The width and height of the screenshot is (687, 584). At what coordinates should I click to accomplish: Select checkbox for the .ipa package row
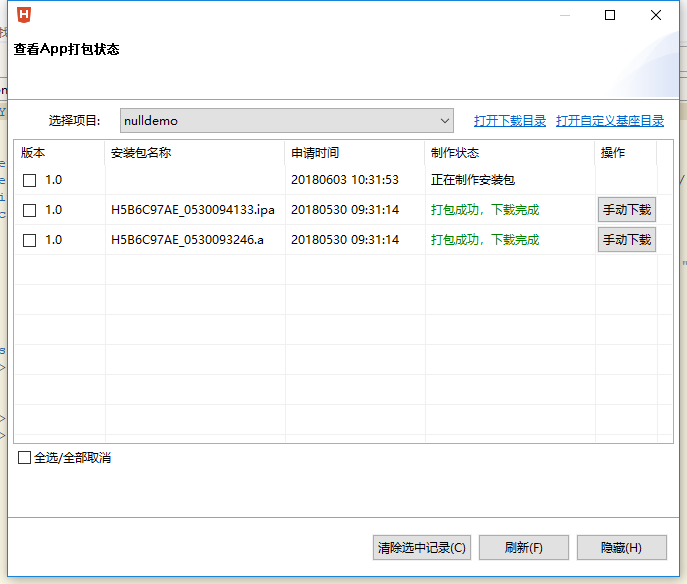(x=30, y=211)
